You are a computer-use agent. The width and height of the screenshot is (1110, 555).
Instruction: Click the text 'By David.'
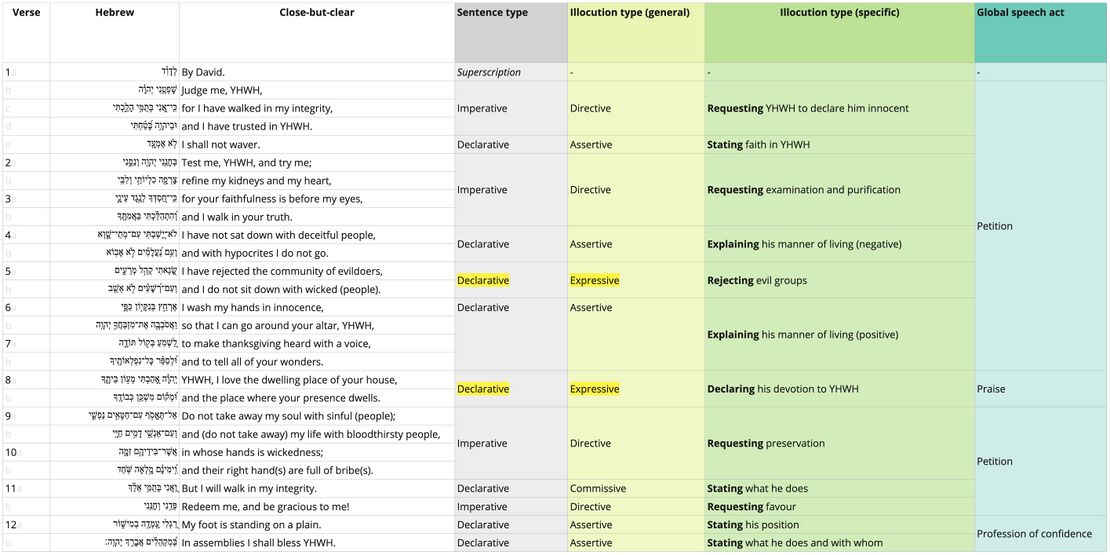point(203,72)
